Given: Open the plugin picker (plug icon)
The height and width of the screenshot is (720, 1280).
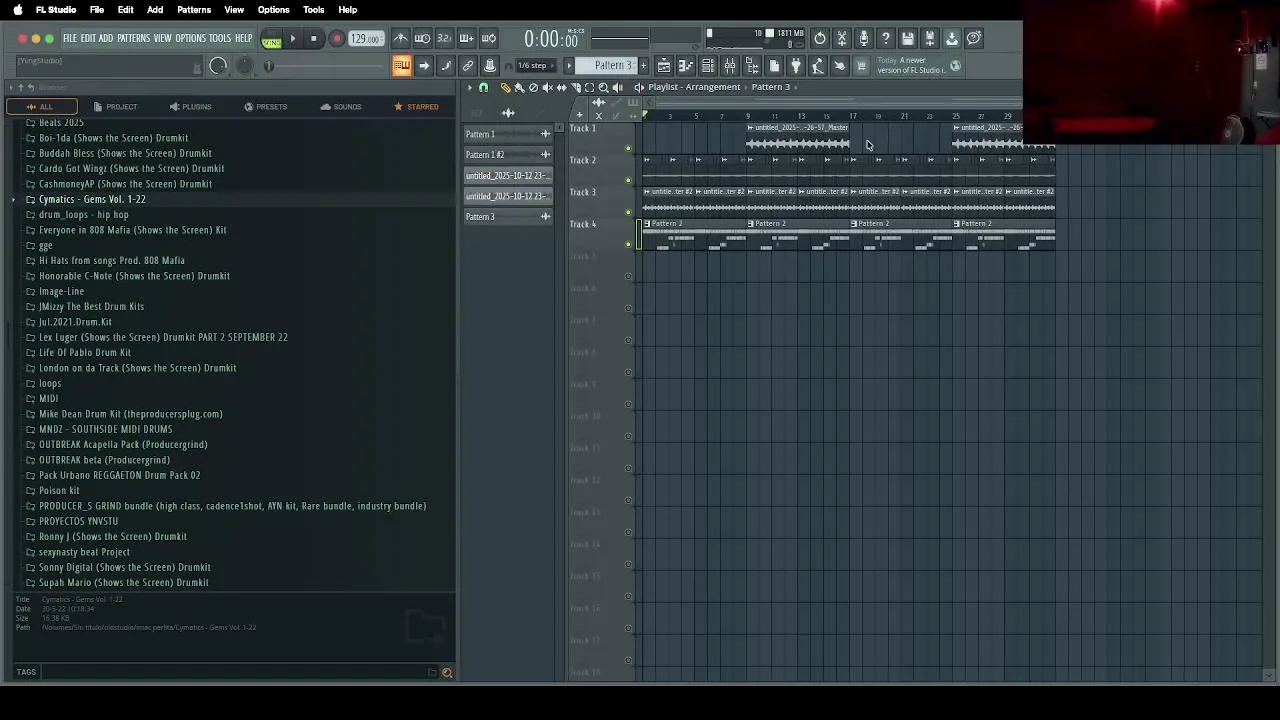Looking at the screenshot, I should pos(796,66).
